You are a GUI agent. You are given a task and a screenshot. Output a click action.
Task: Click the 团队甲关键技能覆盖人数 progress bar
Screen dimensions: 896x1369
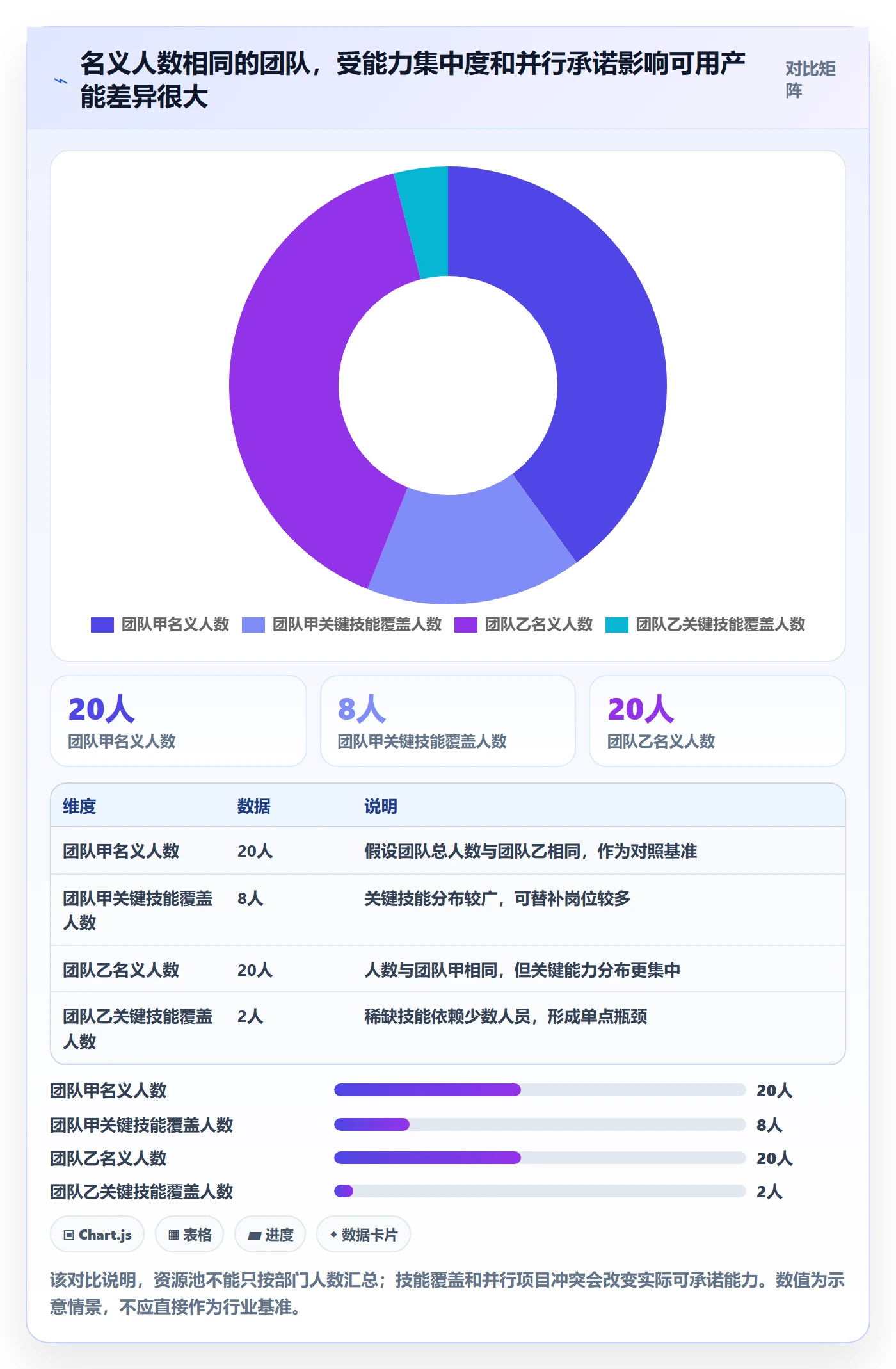point(540,1124)
